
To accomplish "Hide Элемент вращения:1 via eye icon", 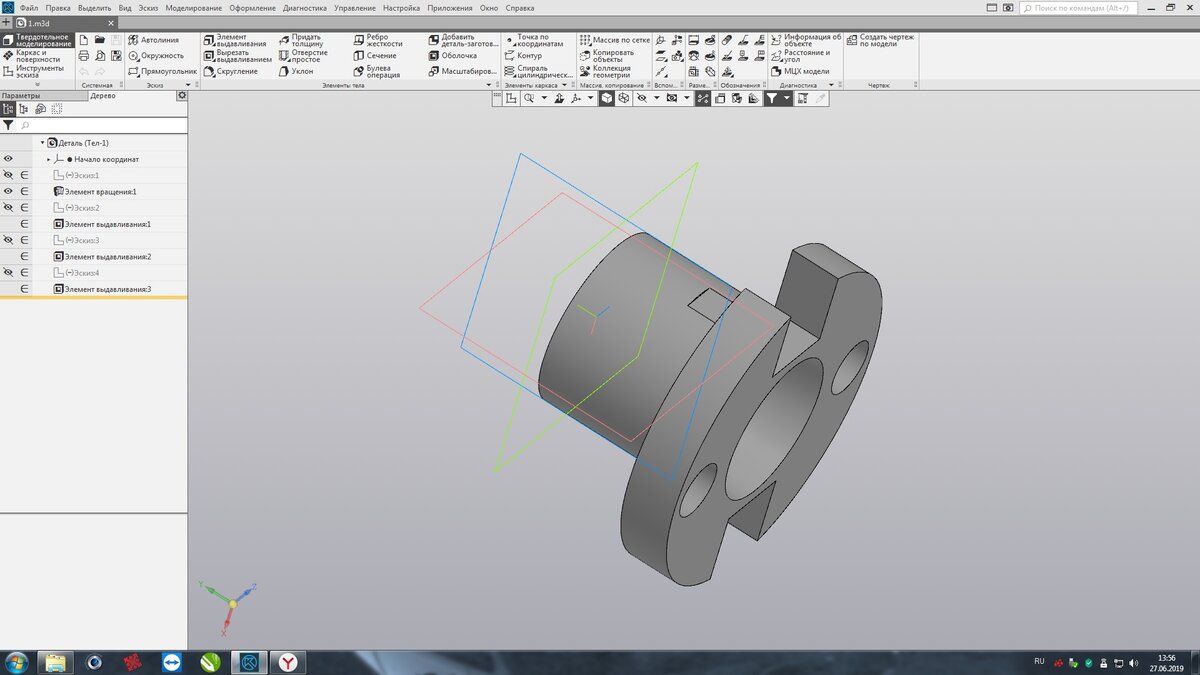I will click(8, 191).
